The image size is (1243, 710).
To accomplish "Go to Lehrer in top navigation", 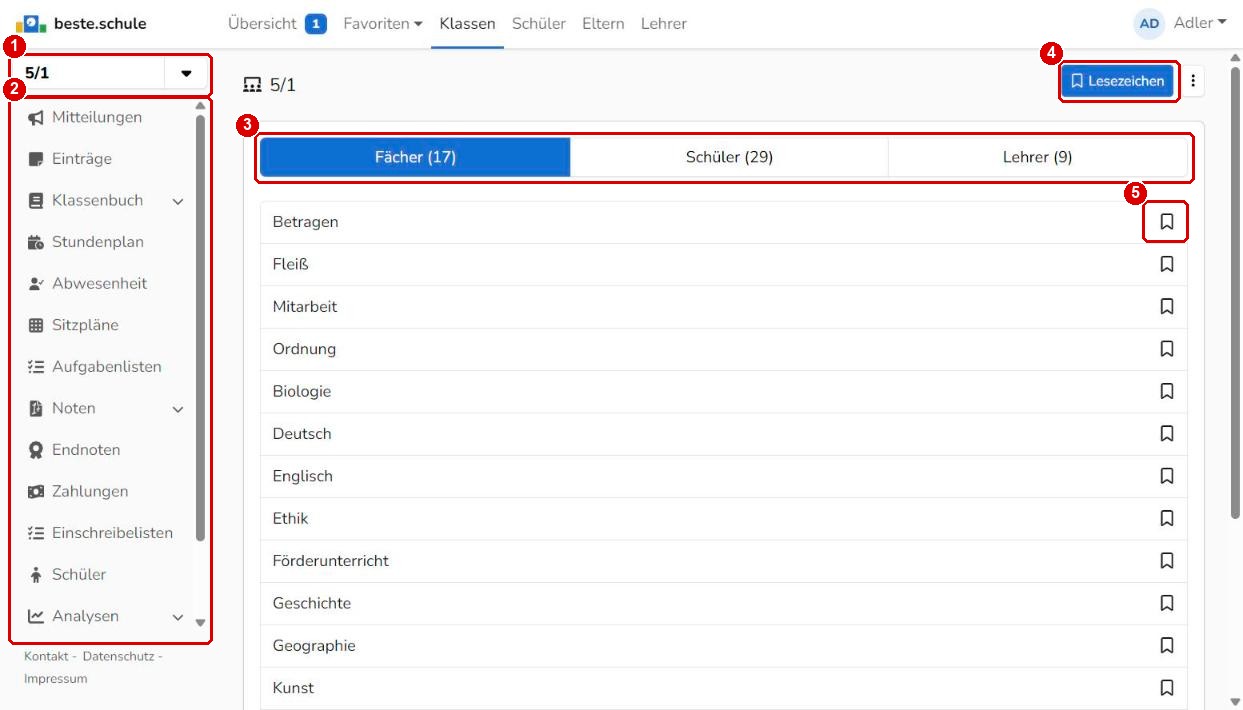I will coord(664,23).
